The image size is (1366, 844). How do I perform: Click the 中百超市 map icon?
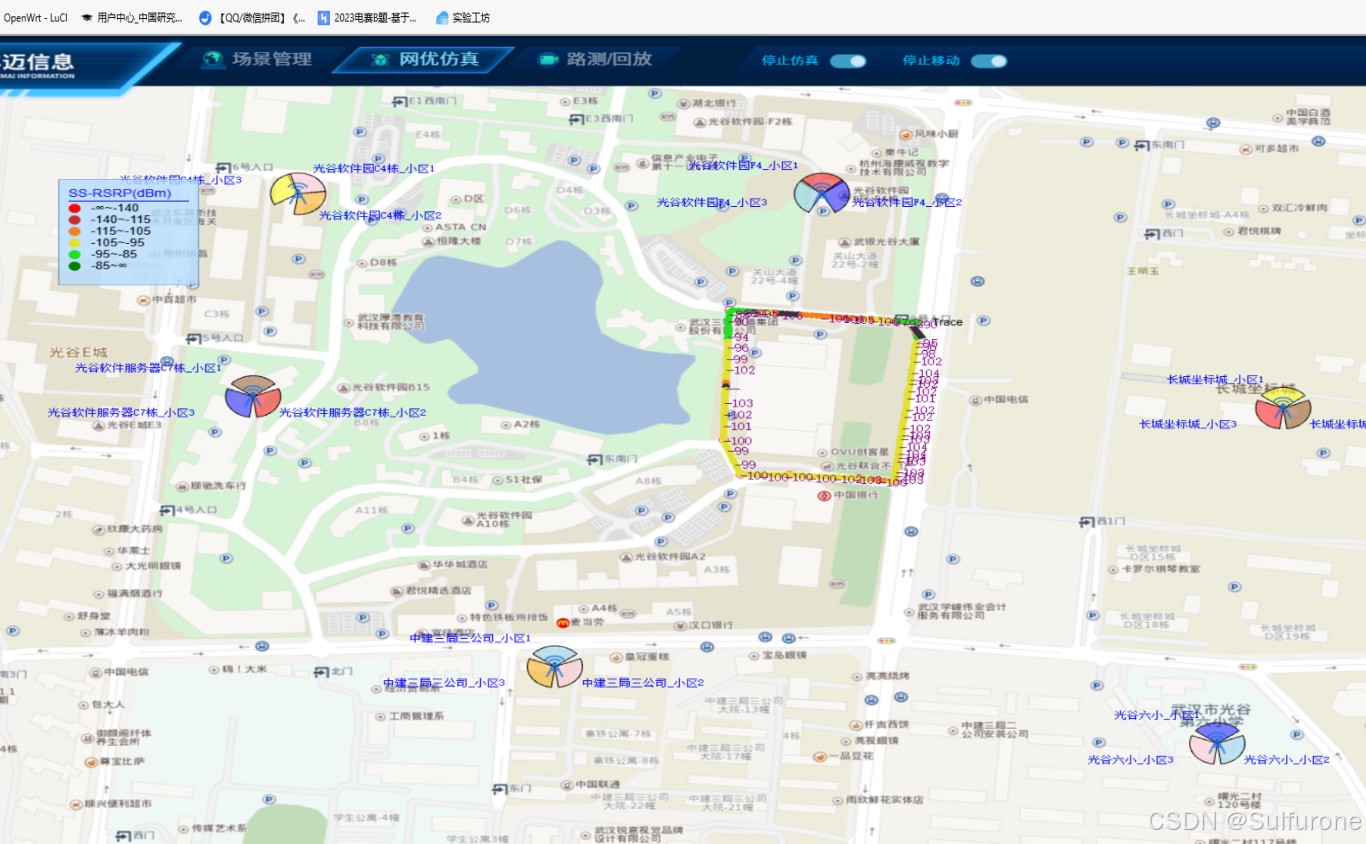[x=144, y=299]
